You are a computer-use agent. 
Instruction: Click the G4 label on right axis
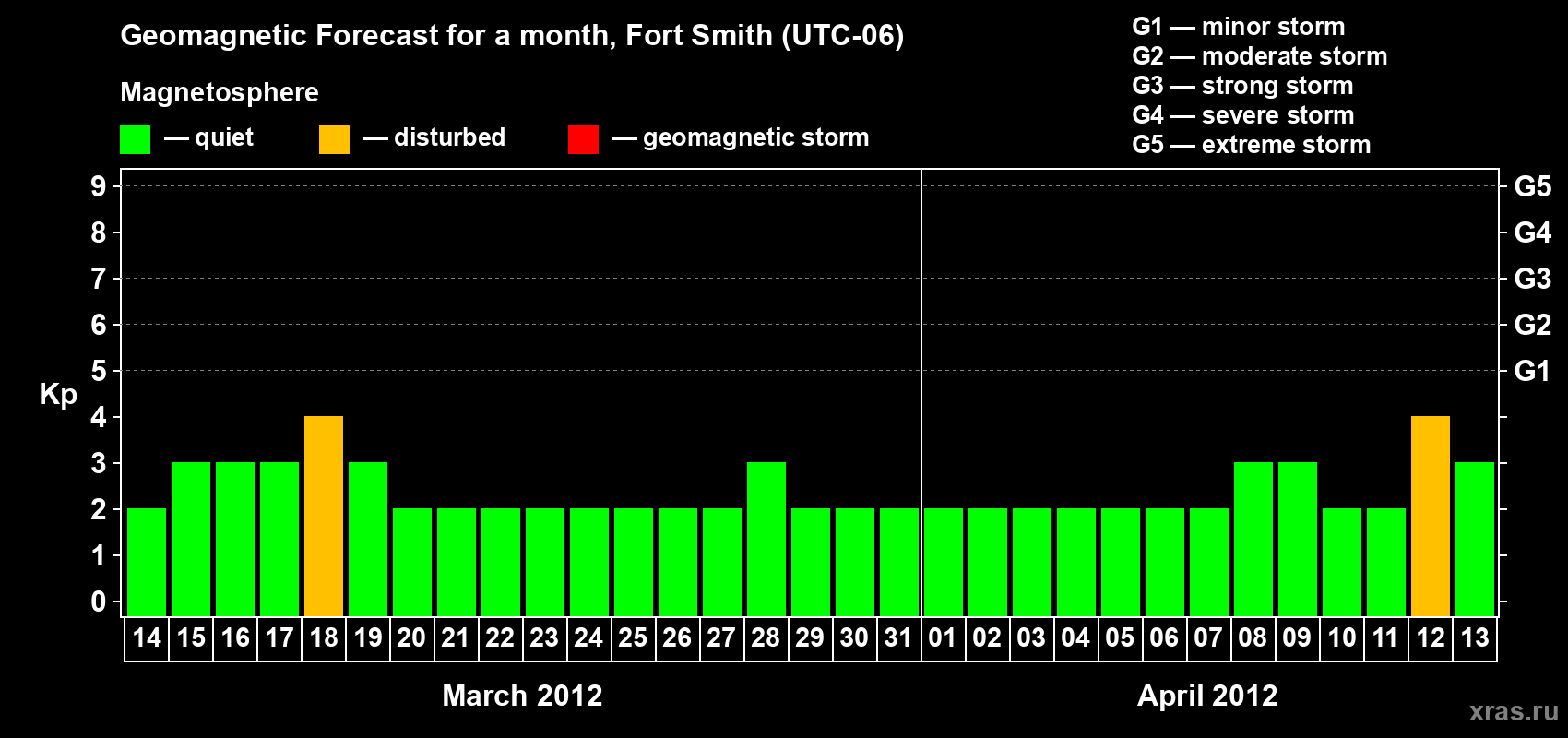point(1533,232)
